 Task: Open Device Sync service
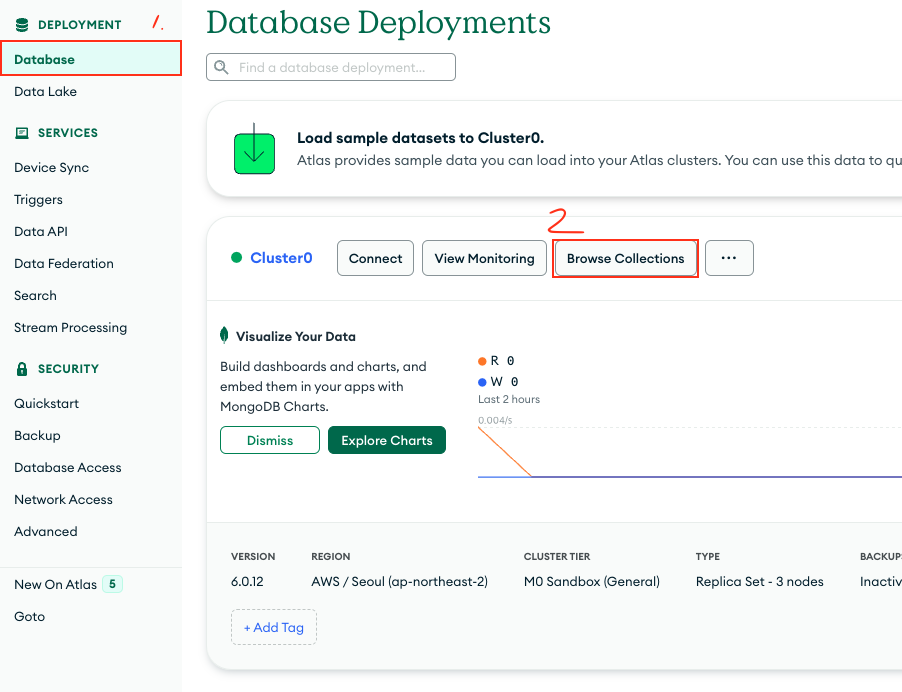click(x=52, y=167)
